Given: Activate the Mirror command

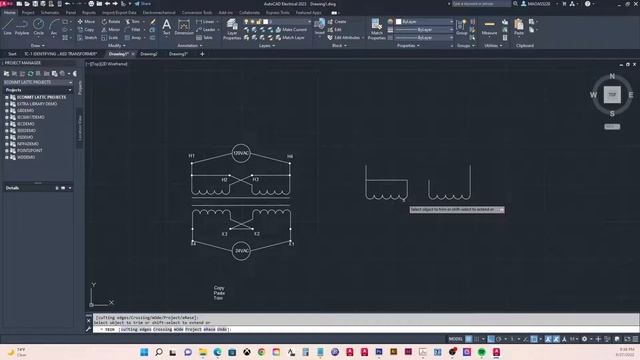Looking at the screenshot, I should pos(111,30).
